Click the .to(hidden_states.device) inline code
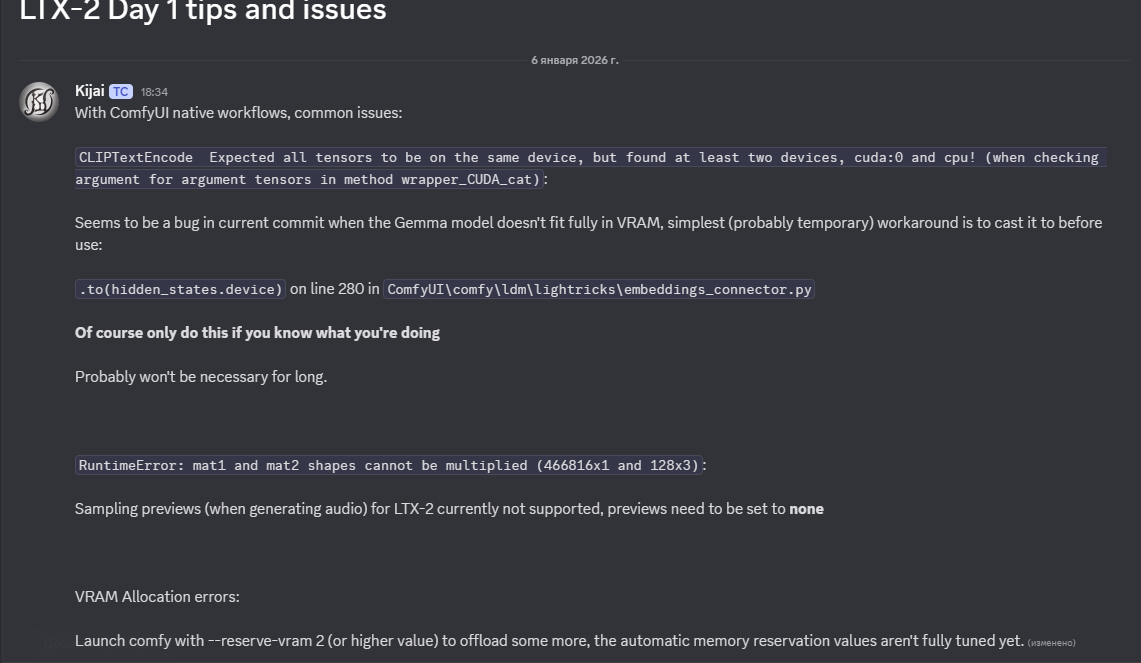The height and width of the screenshot is (663, 1141). tap(181, 289)
